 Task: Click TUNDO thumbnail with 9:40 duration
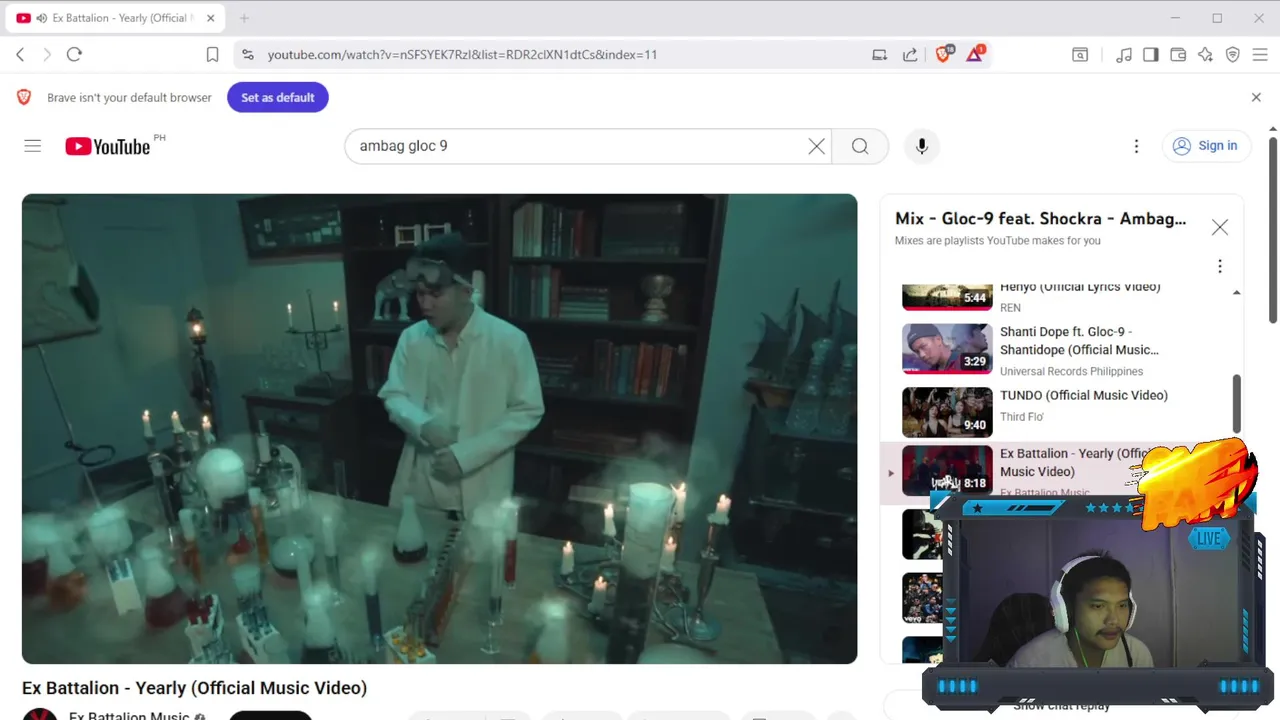(947, 412)
